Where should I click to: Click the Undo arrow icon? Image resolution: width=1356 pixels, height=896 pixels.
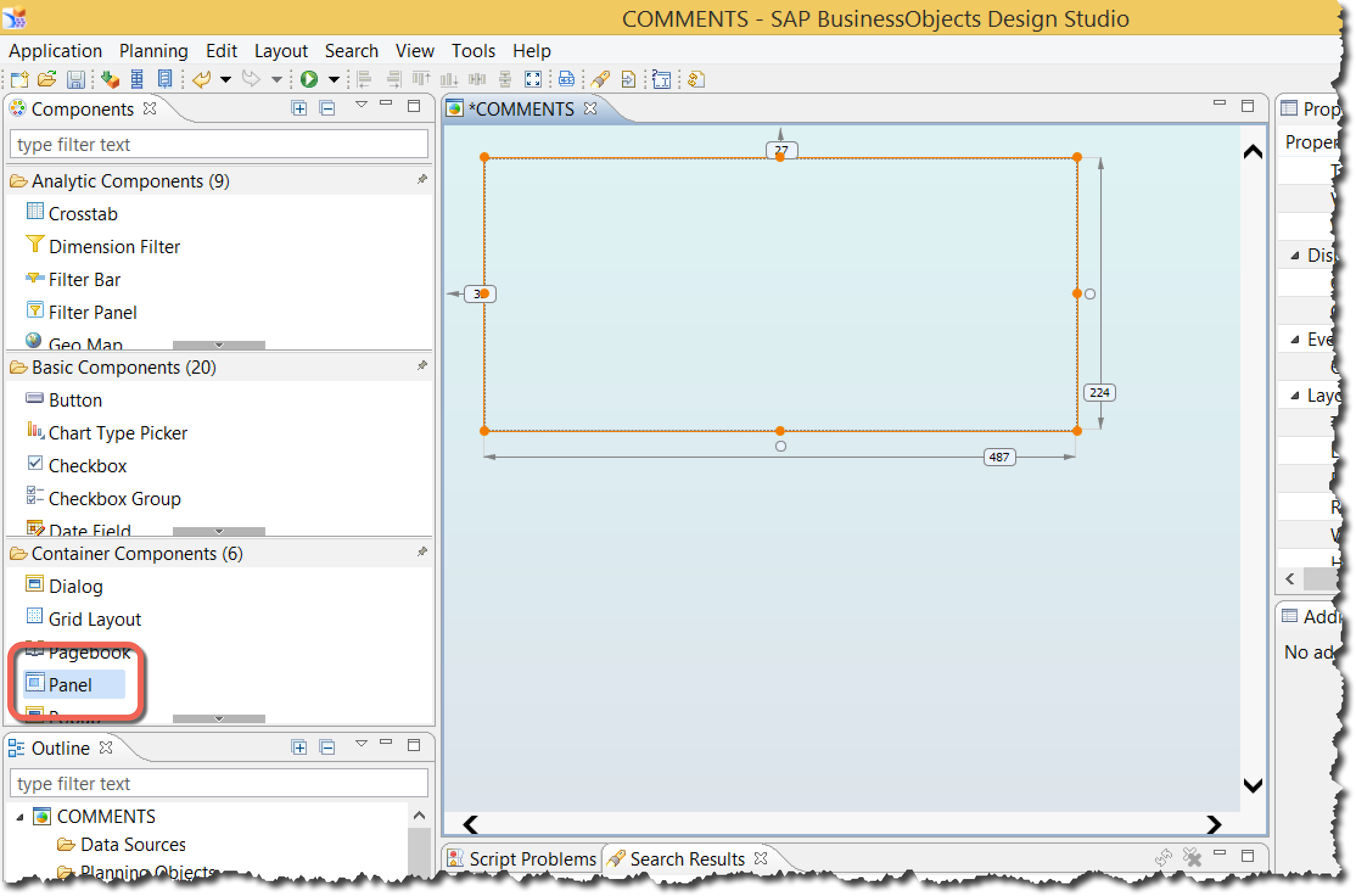pyautogui.click(x=201, y=79)
